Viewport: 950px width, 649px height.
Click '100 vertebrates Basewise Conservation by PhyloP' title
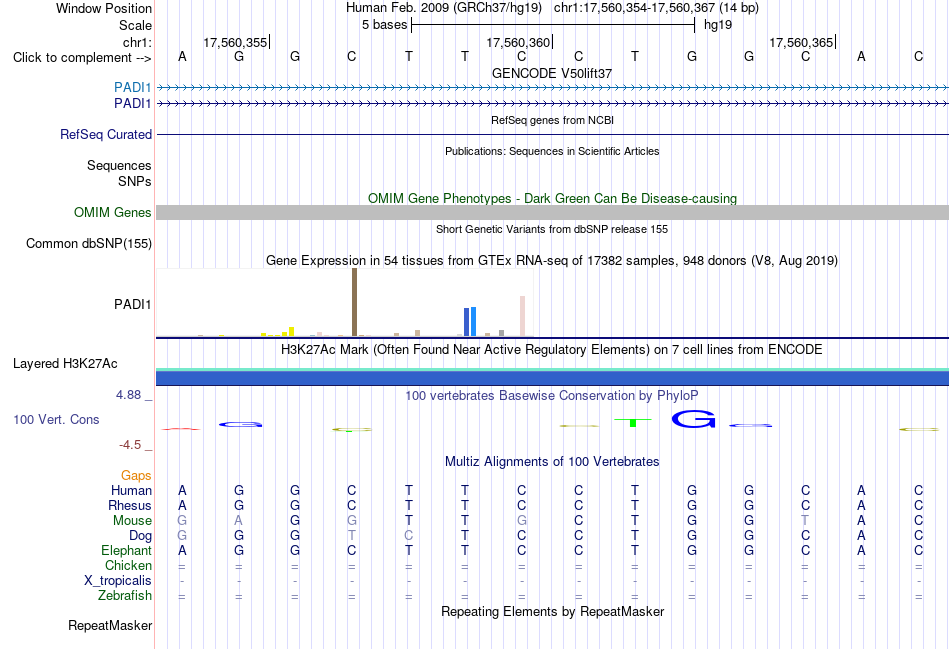[552, 396]
